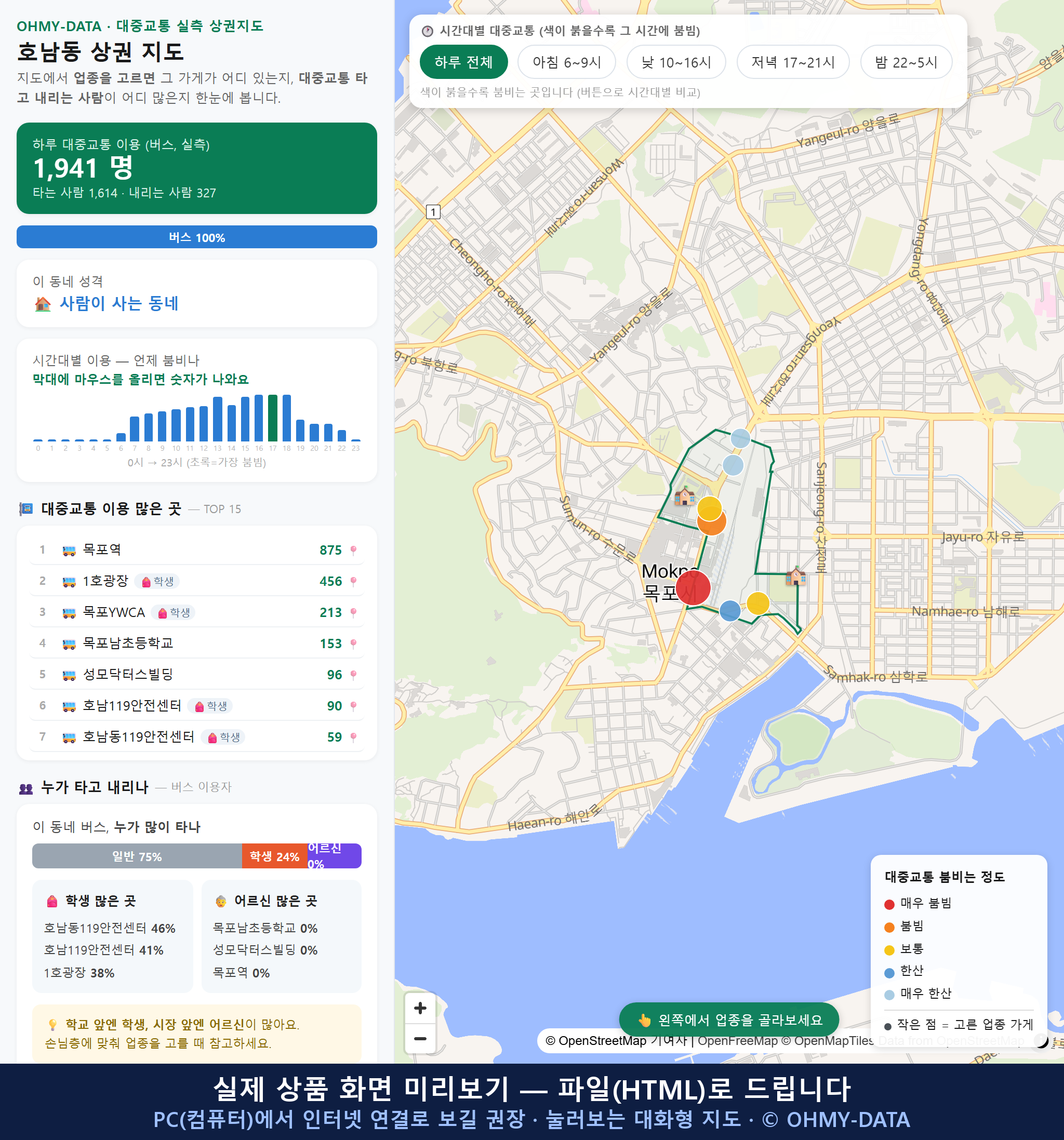Click the hourly chart bar at 7시
Image resolution: width=1064 pixels, height=1140 pixels.
[135, 428]
